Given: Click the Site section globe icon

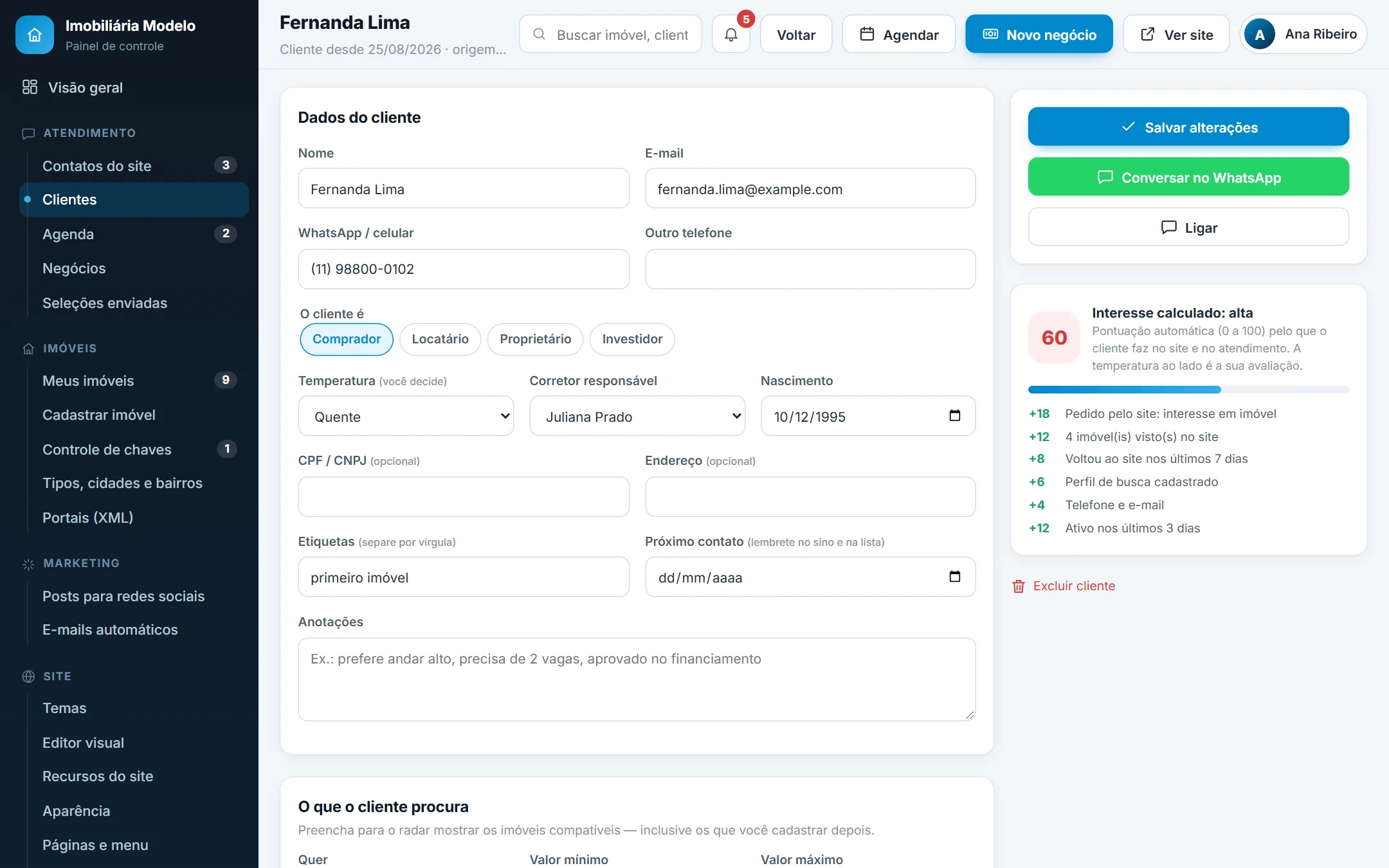Looking at the screenshot, I should click(28, 676).
